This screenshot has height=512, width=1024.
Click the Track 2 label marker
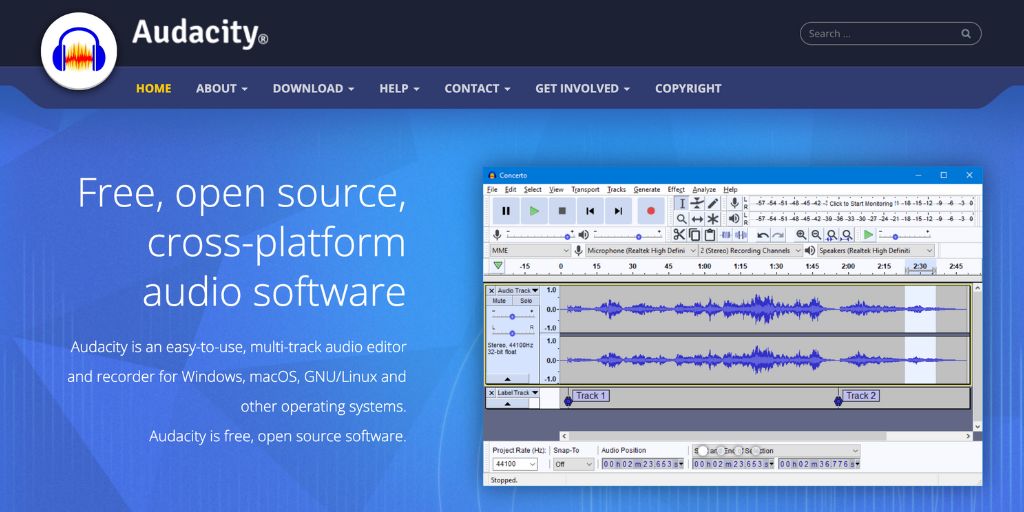[859, 396]
